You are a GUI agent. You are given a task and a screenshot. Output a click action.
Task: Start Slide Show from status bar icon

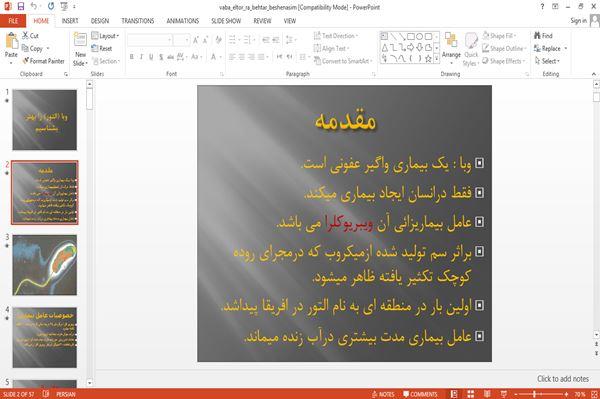tap(504, 394)
